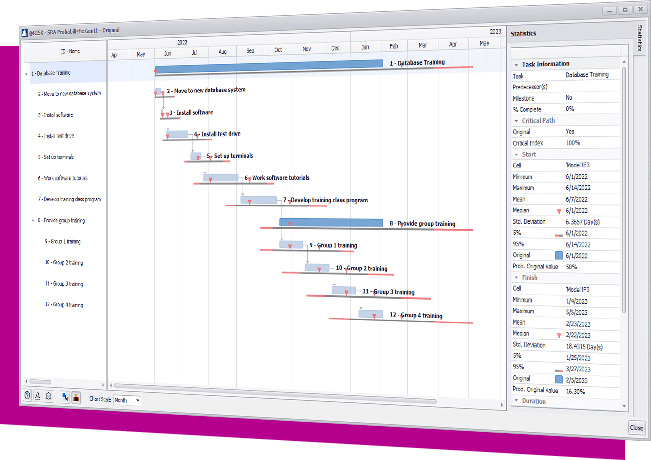
Task: Click the Gantt bar for 5 - Set up terminals
Action: (196, 156)
